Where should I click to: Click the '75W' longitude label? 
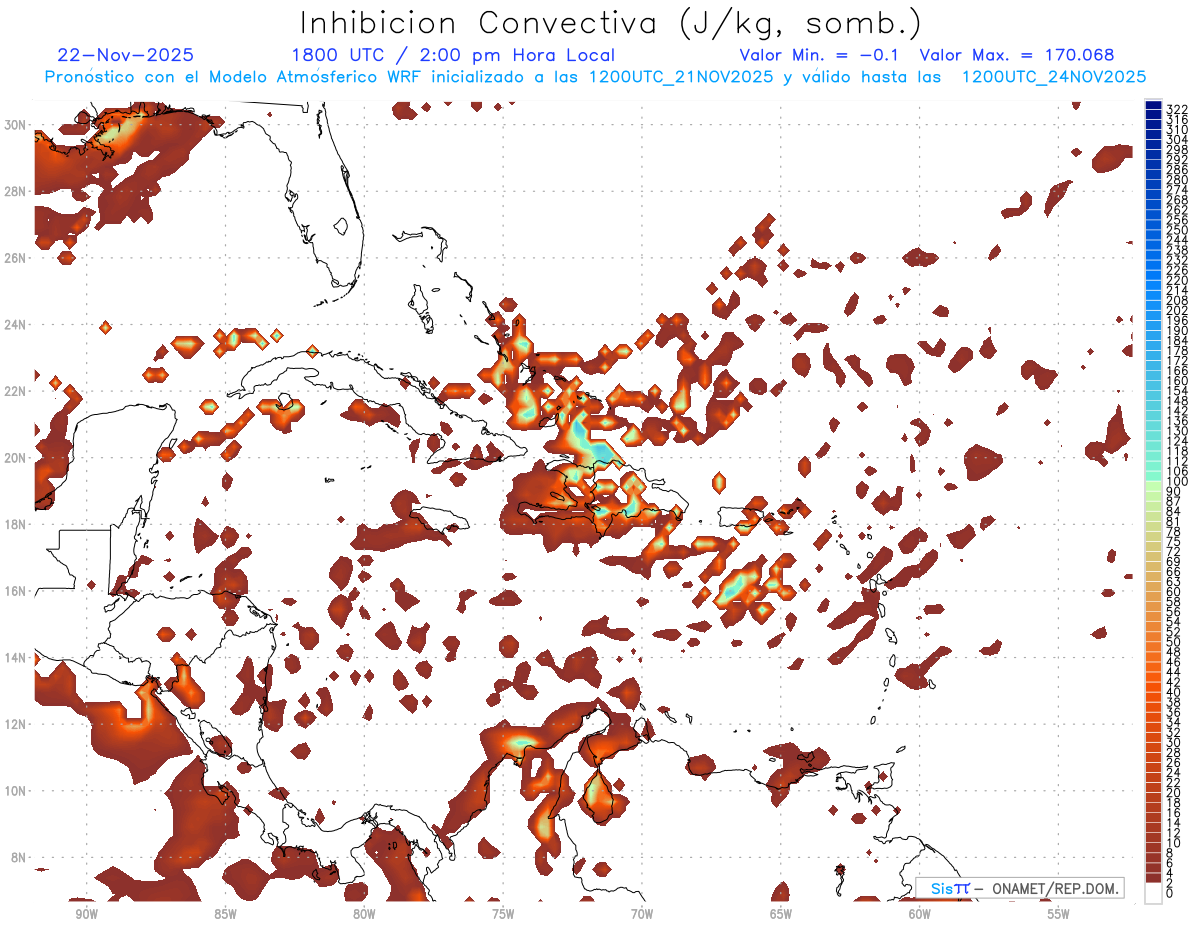[x=503, y=913]
